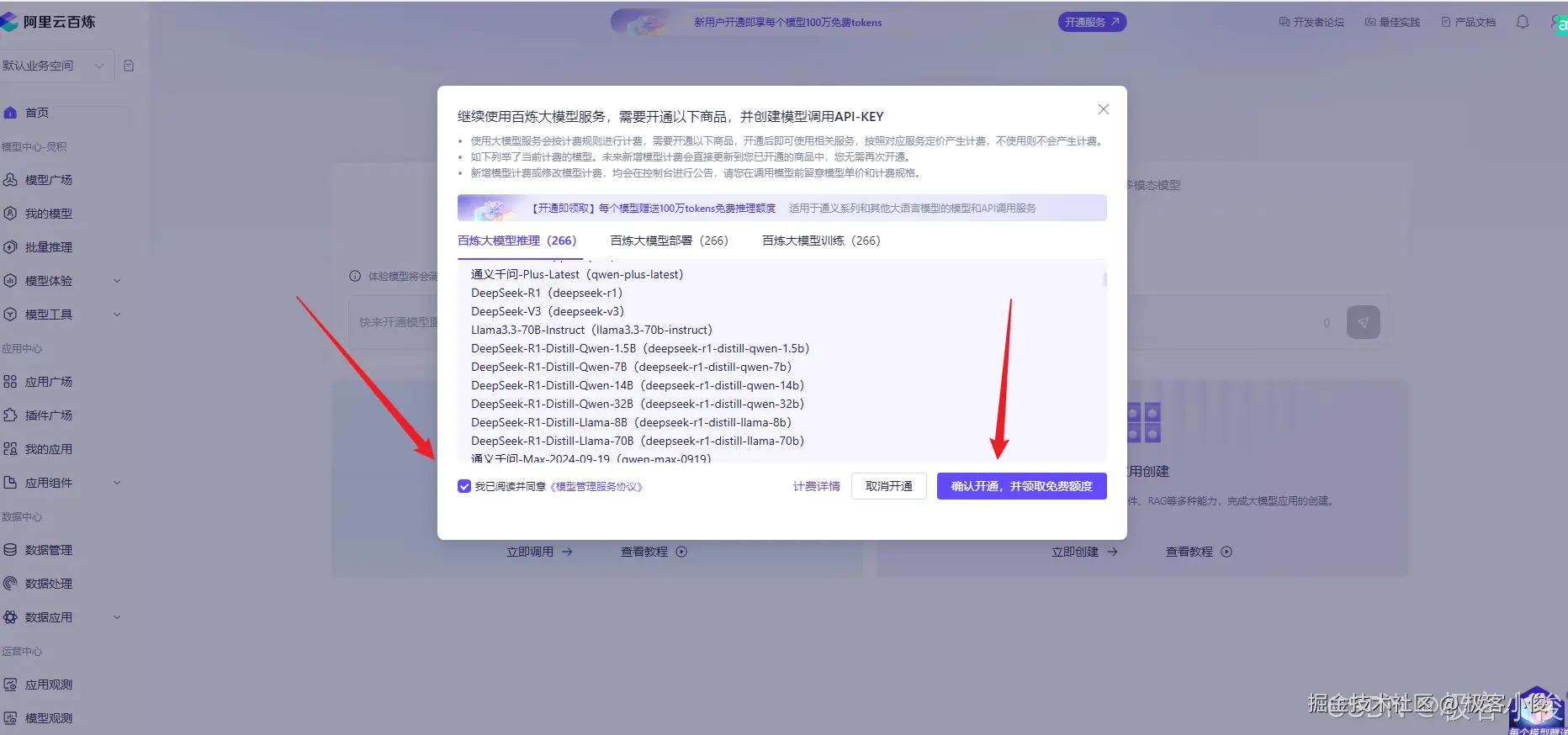Select Llama3.3-70B-Instruct list row

[591, 330]
